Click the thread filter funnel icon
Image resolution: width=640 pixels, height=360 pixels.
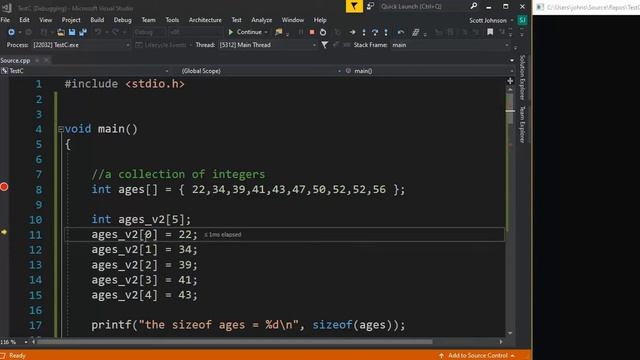324,45
